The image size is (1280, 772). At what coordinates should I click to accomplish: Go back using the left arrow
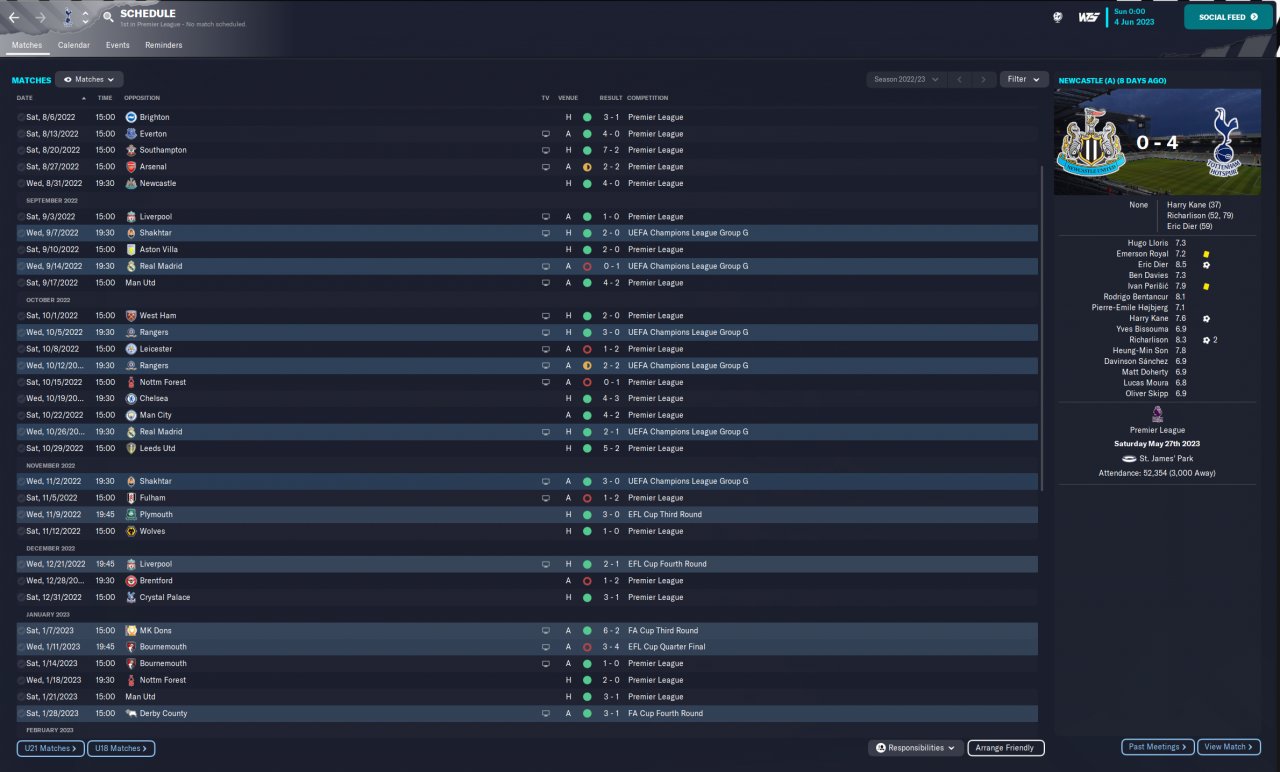[x=14, y=18]
